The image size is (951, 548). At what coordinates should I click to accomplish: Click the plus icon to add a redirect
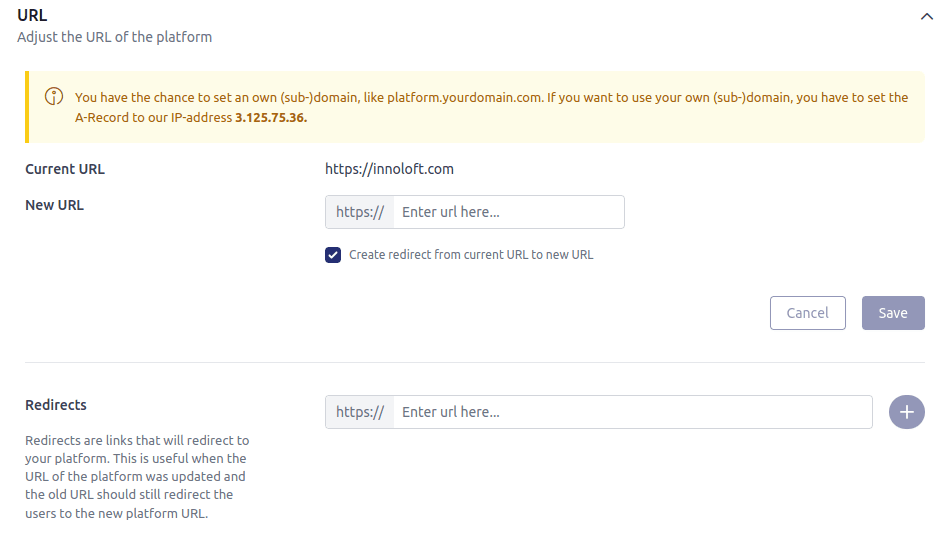click(x=906, y=412)
